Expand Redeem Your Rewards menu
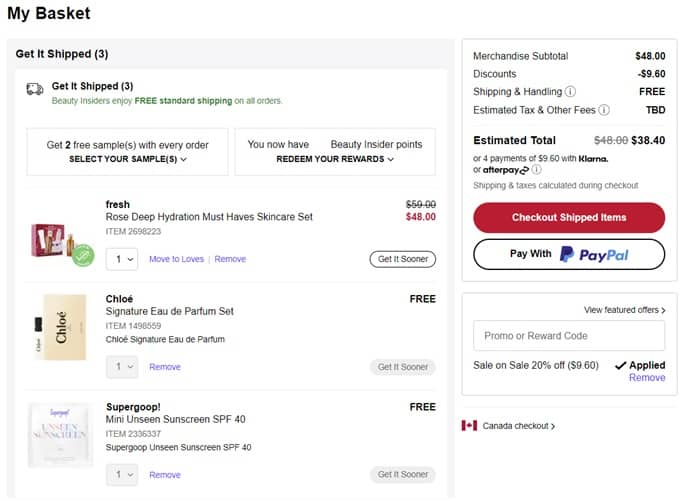Screen dimensions: 680x500 coord(335,159)
